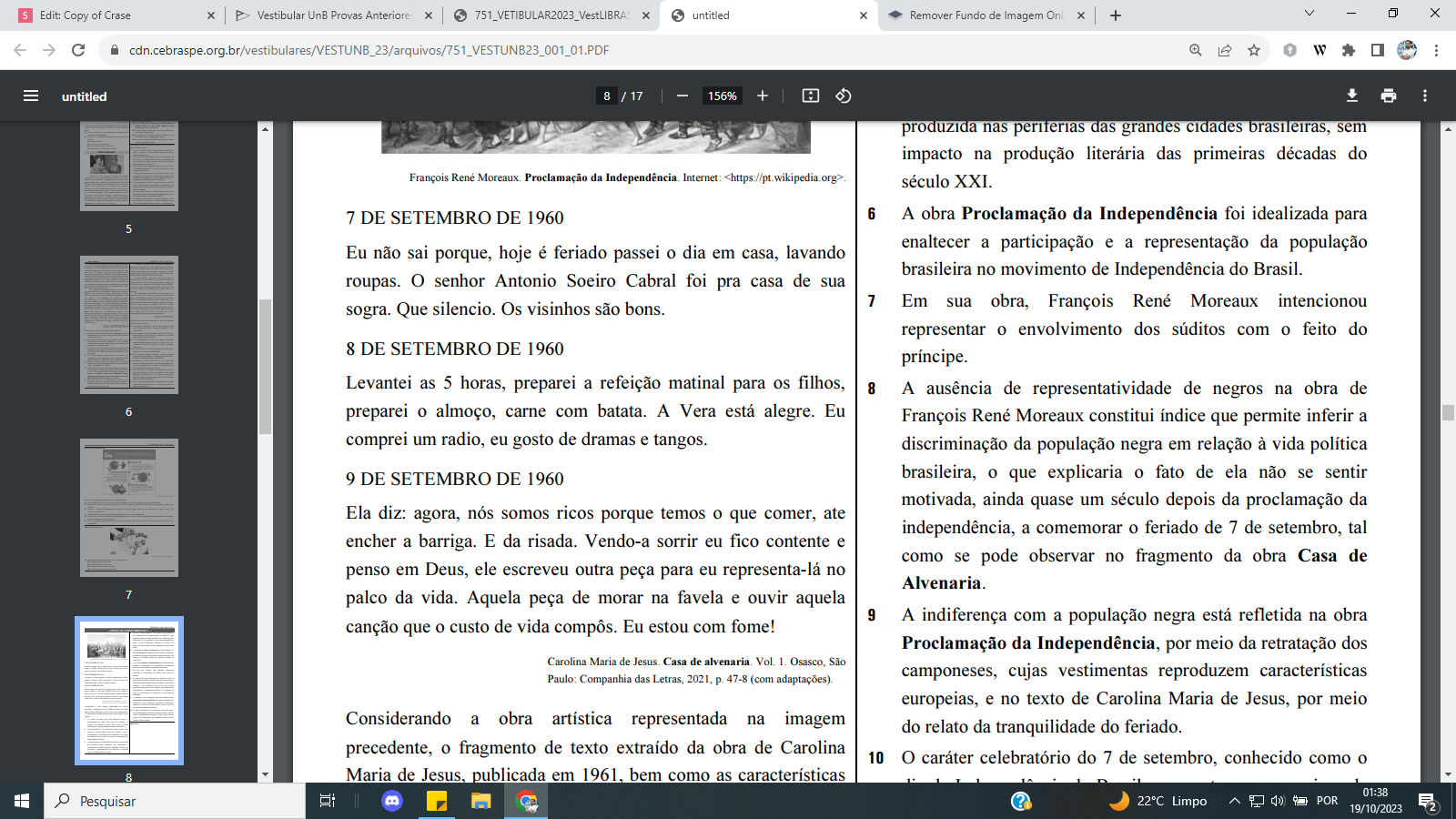
Task: Zoom out the PDF with minus icon
Action: coord(682,96)
